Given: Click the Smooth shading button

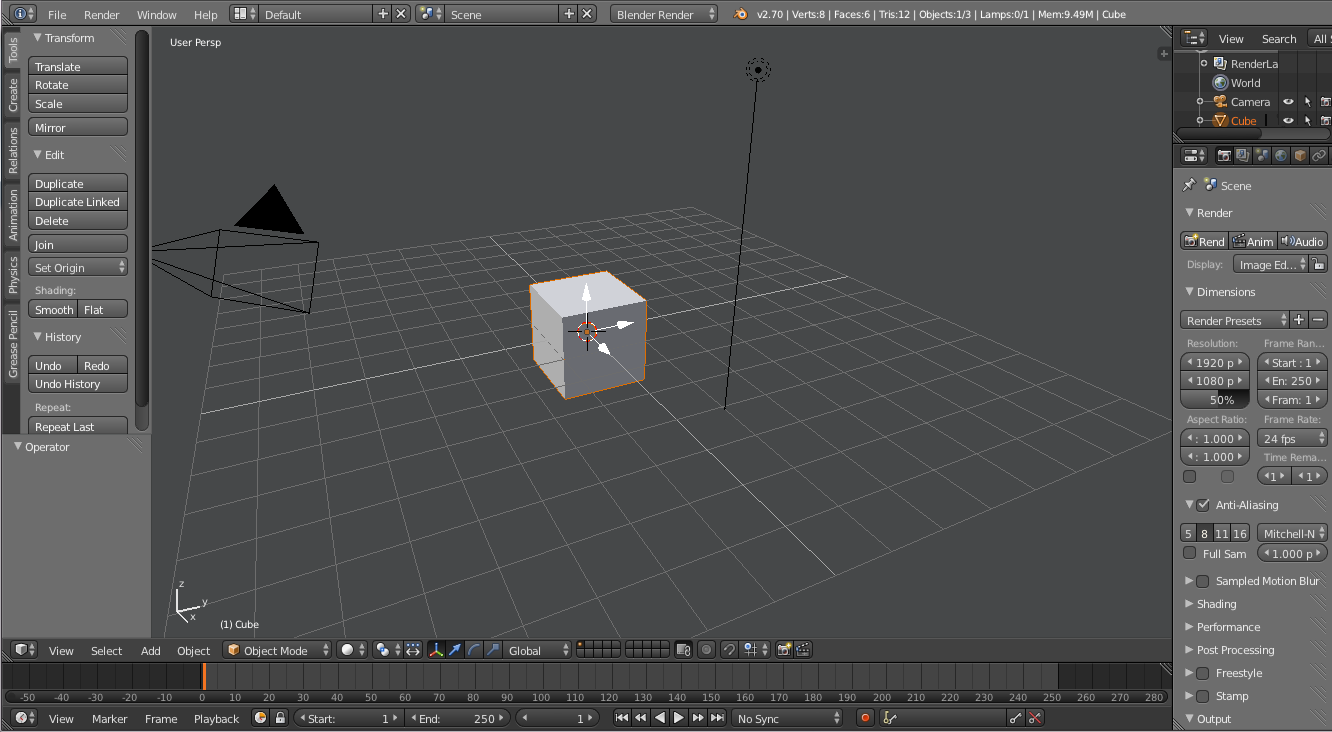Looking at the screenshot, I should tap(54, 309).
